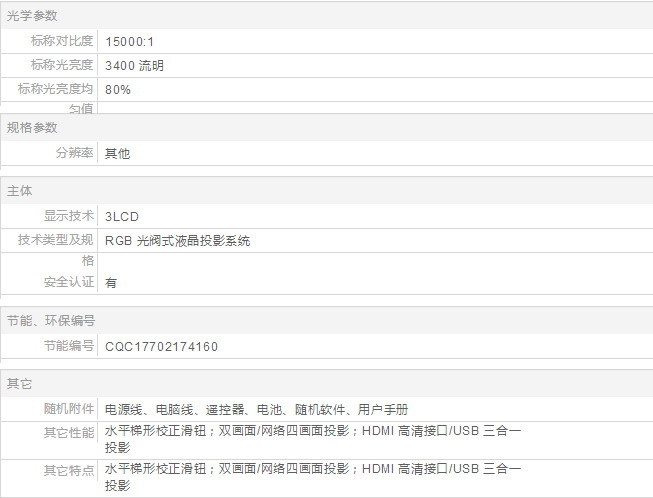Select the 标称光亮度 label
Screen dimensions: 653x498
(62, 65)
